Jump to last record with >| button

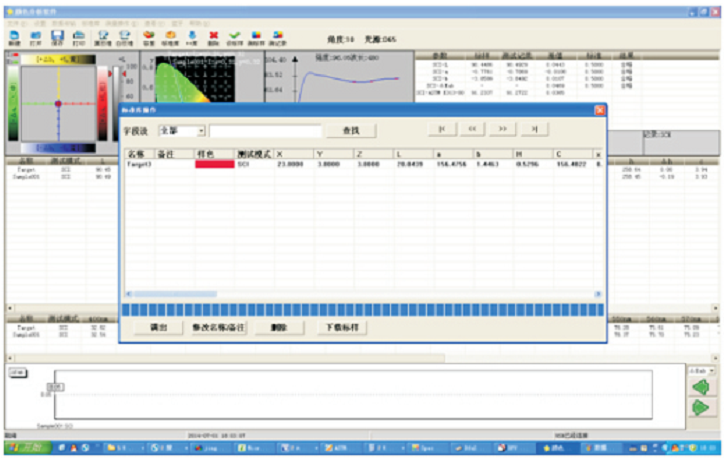click(535, 129)
